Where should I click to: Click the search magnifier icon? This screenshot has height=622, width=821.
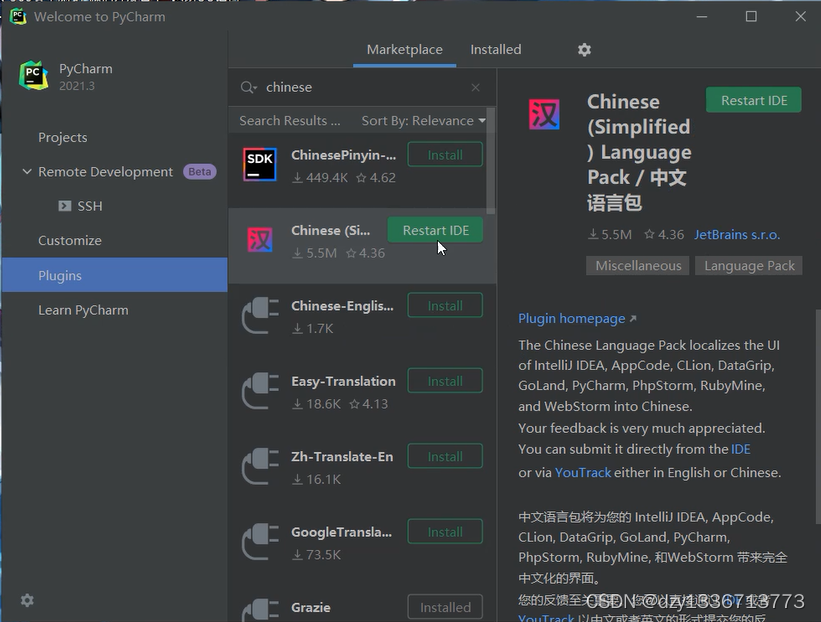(248, 87)
